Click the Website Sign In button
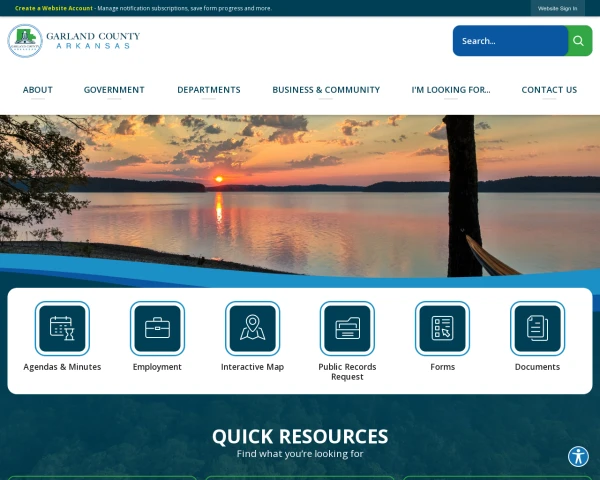The height and width of the screenshot is (480, 600). 558,8
